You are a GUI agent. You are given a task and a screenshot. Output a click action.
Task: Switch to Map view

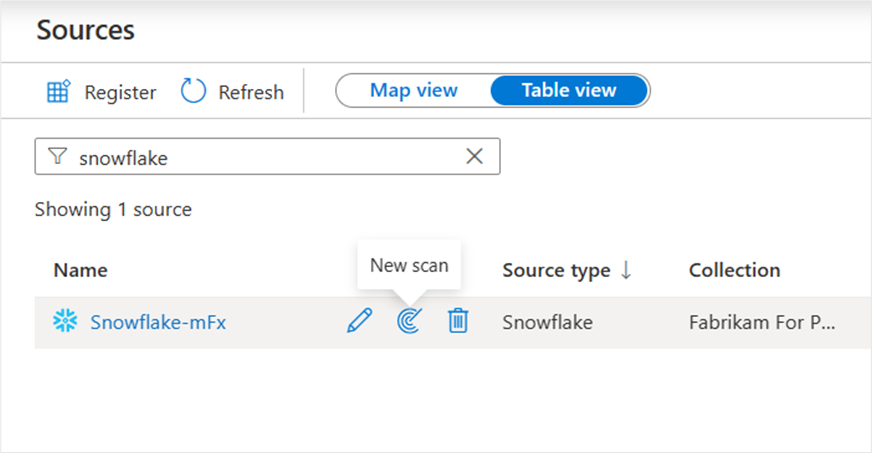413,90
